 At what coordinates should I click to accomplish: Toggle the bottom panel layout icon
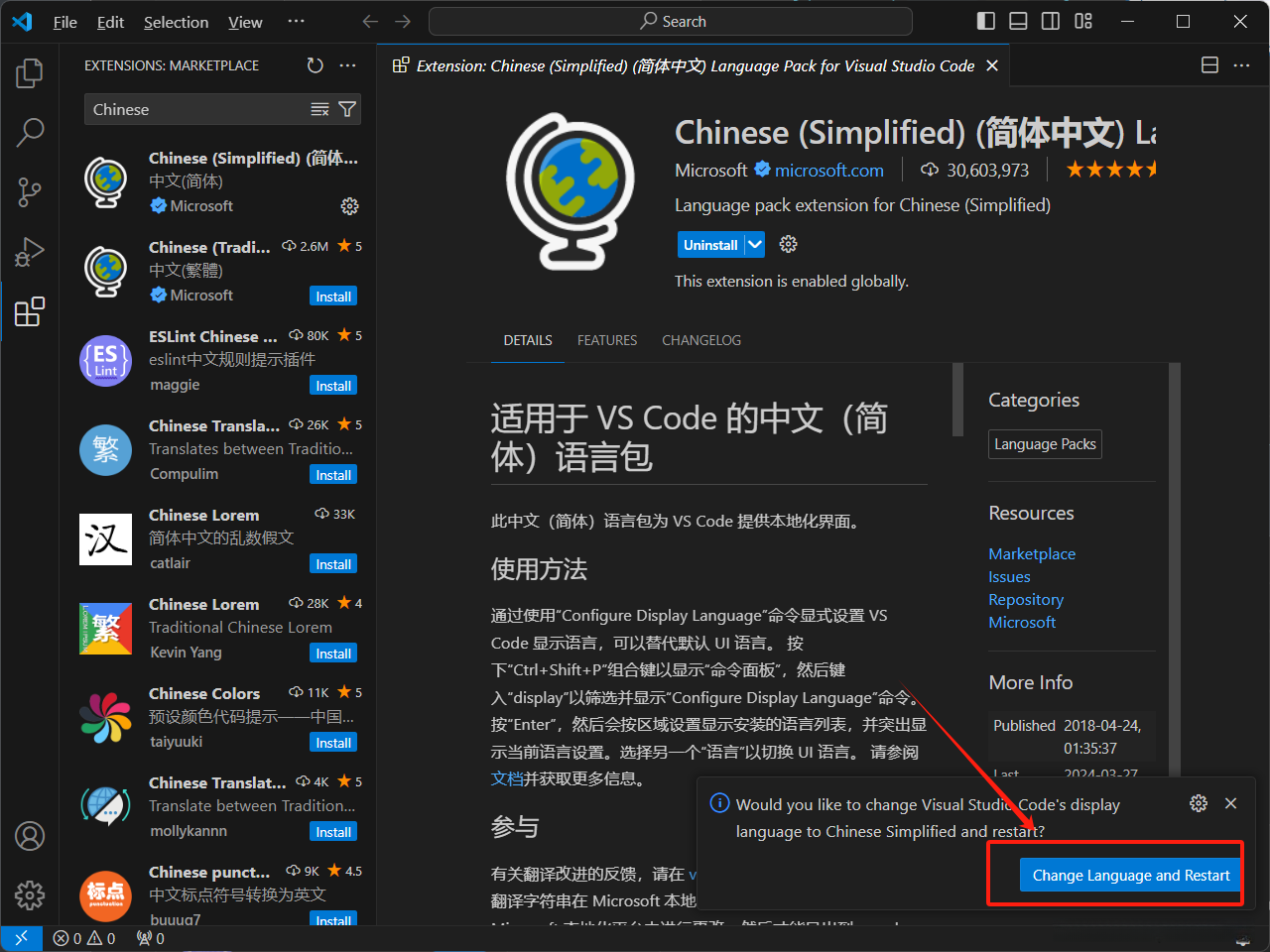(x=1018, y=22)
